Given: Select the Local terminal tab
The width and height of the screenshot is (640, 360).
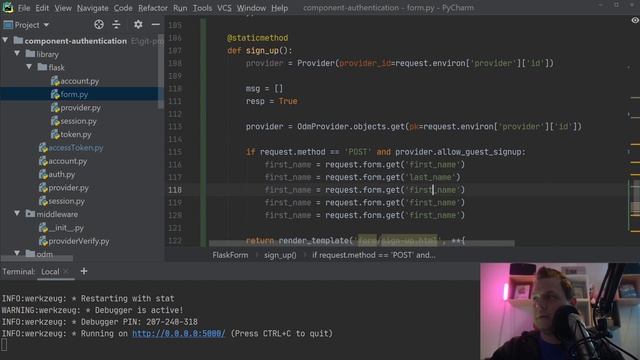Looking at the screenshot, I should 50,271.
